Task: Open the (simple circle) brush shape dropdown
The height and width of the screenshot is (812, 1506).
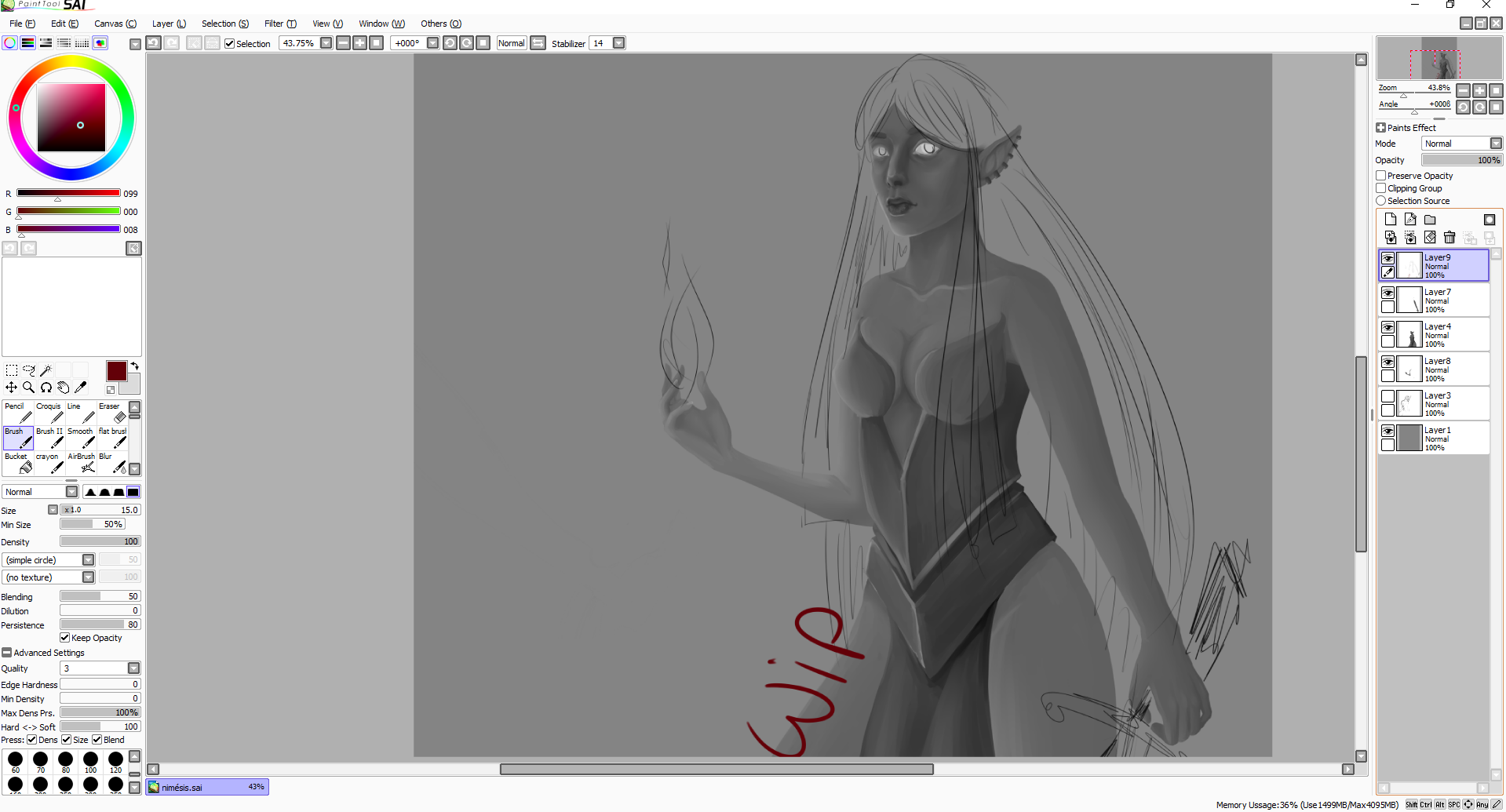Action: pyautogui.click(x=88, y=559)
